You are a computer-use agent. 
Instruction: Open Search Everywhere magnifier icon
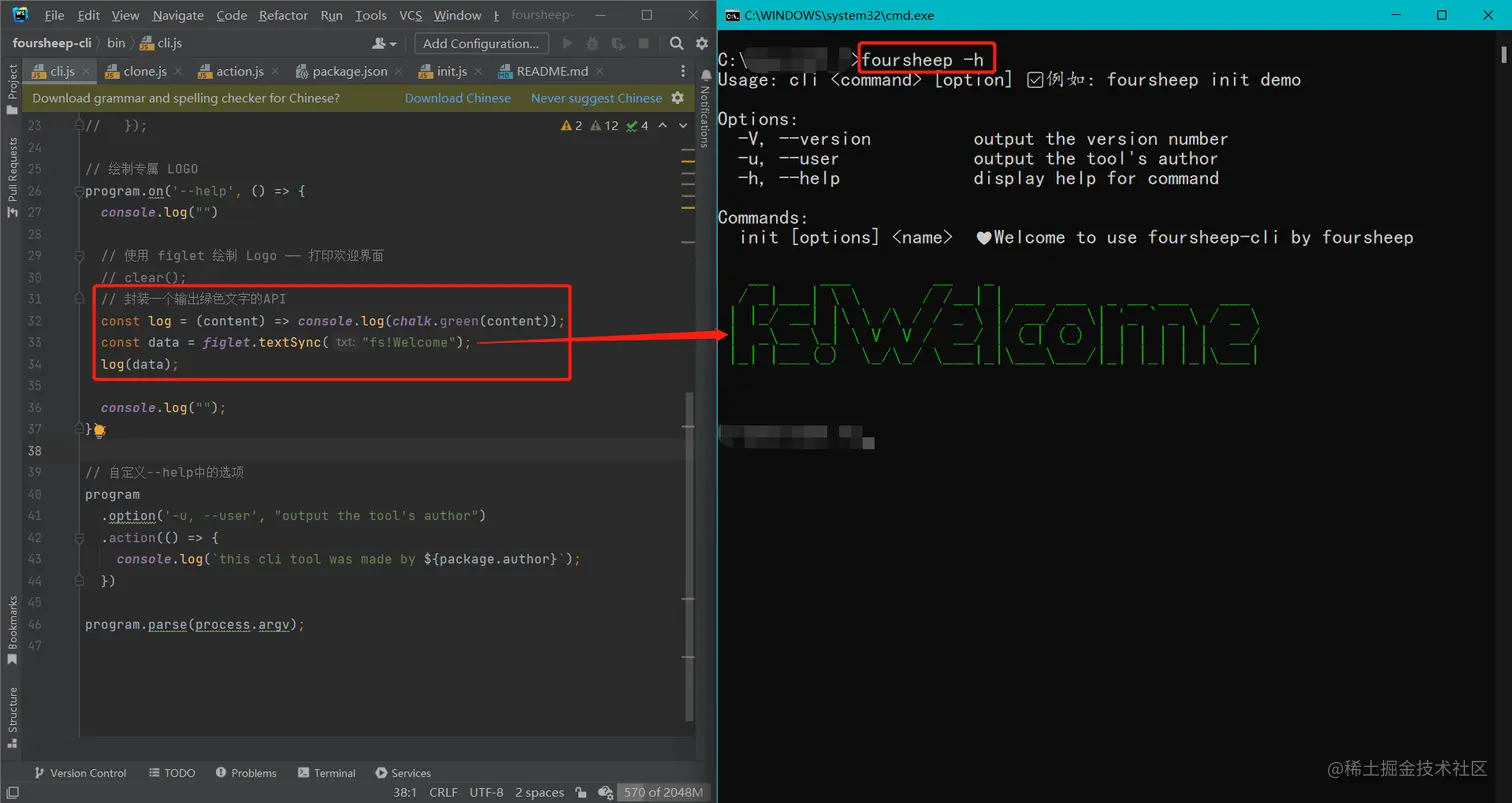(676, 43)
